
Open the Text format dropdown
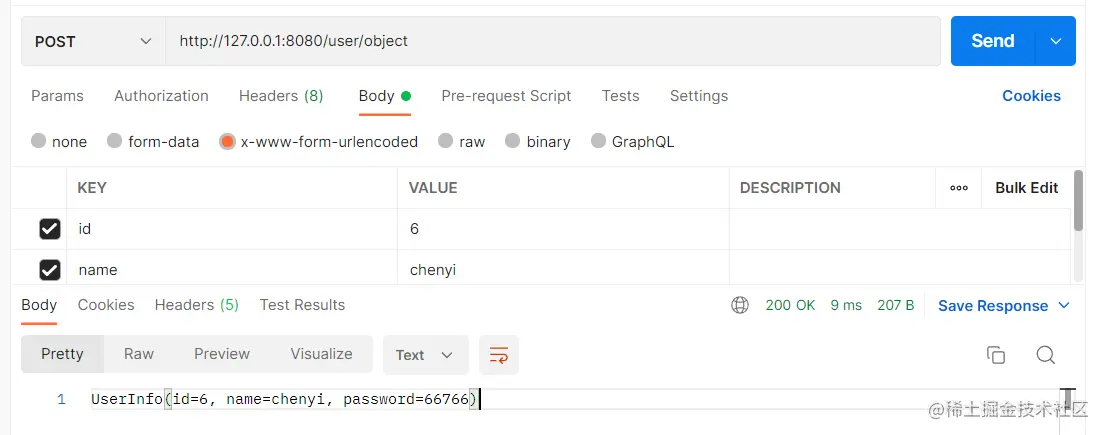click(425, 355)
